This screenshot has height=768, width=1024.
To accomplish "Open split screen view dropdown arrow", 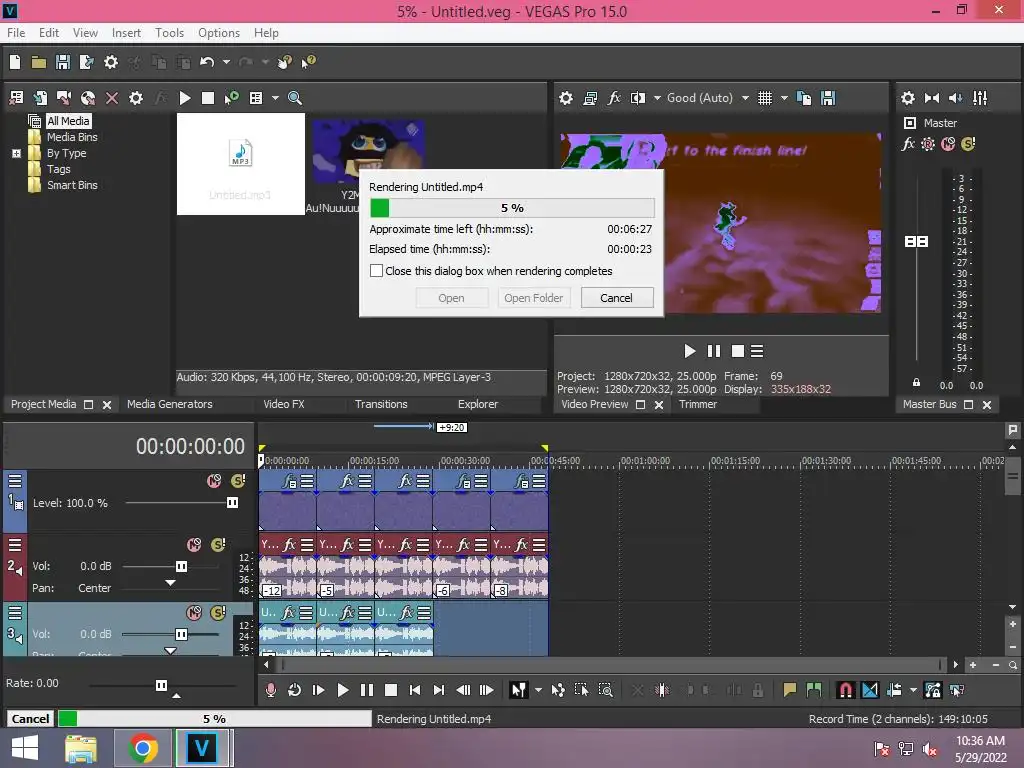I will [x=657, y=98].
